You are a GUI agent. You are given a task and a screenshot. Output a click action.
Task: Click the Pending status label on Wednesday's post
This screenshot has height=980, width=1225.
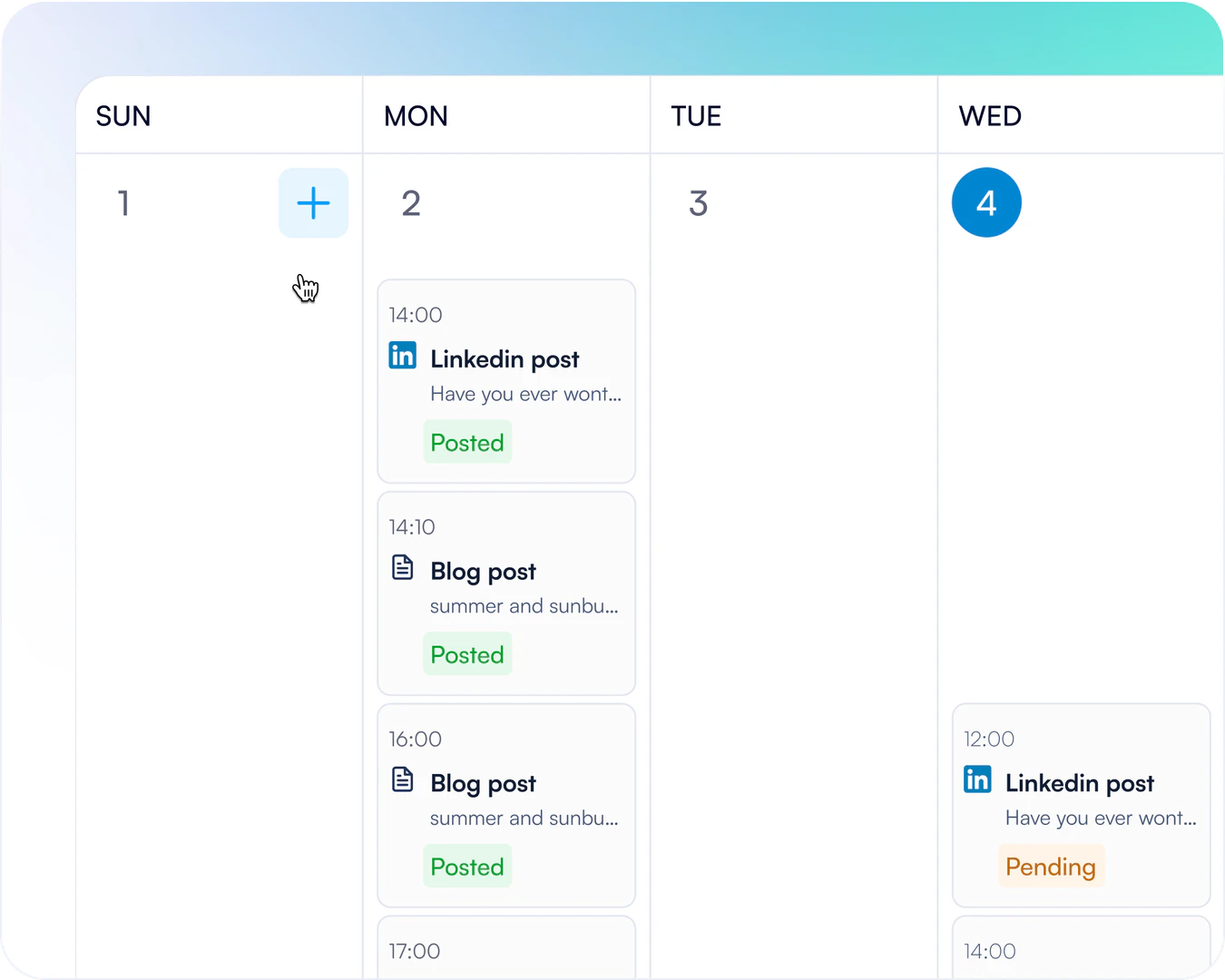(1051, 866)
